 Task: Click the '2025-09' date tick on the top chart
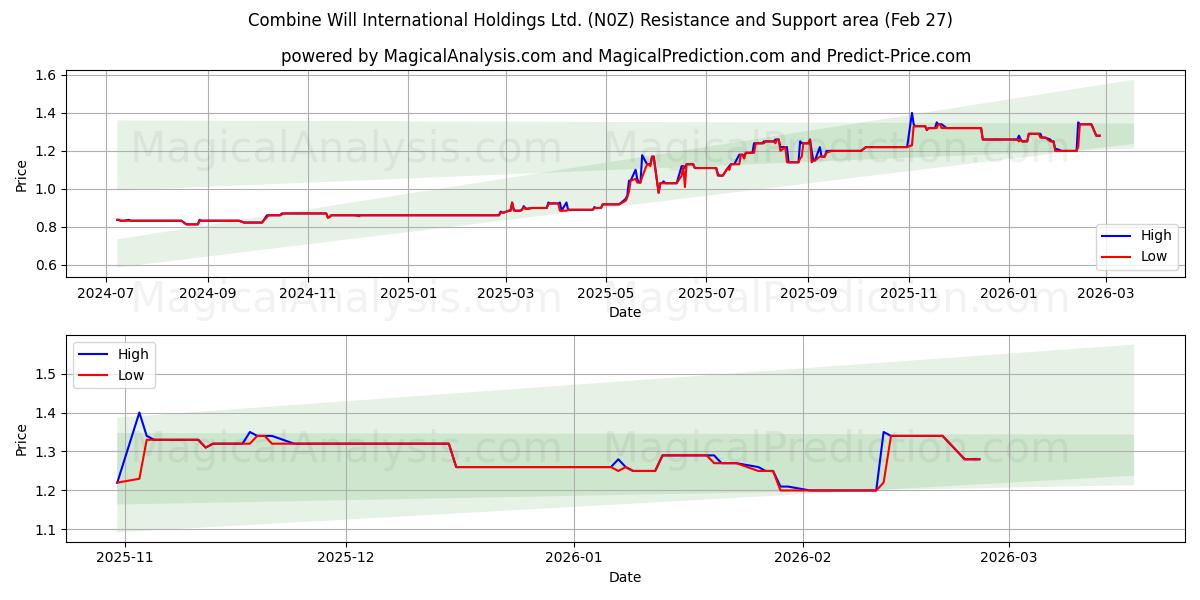807,294
